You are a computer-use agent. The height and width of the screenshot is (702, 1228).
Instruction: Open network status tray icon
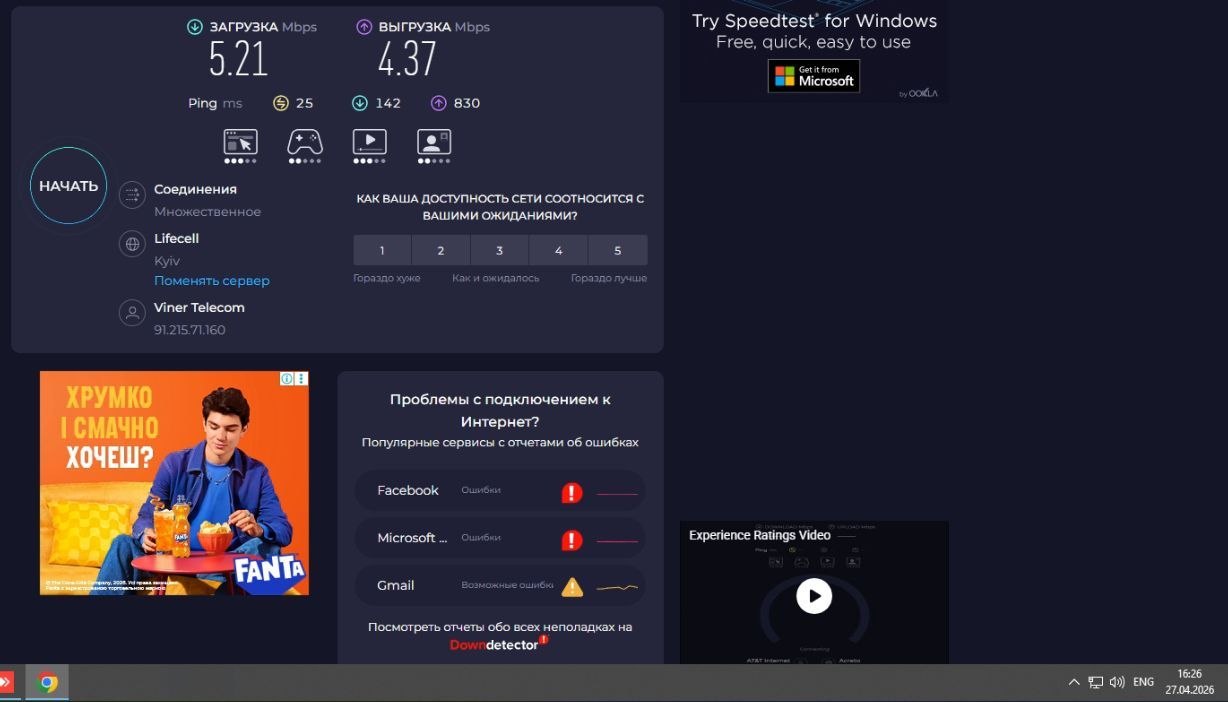pos(1096,682)
